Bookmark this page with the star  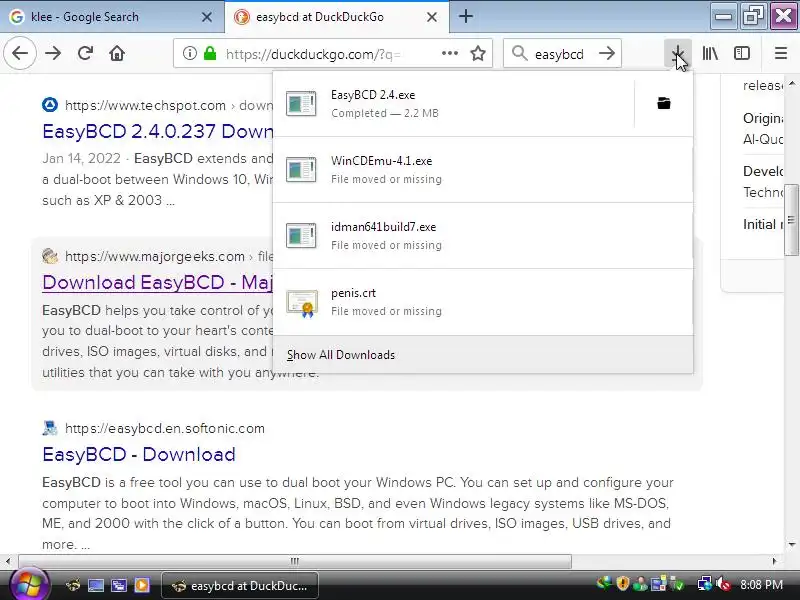coord(478,53)
